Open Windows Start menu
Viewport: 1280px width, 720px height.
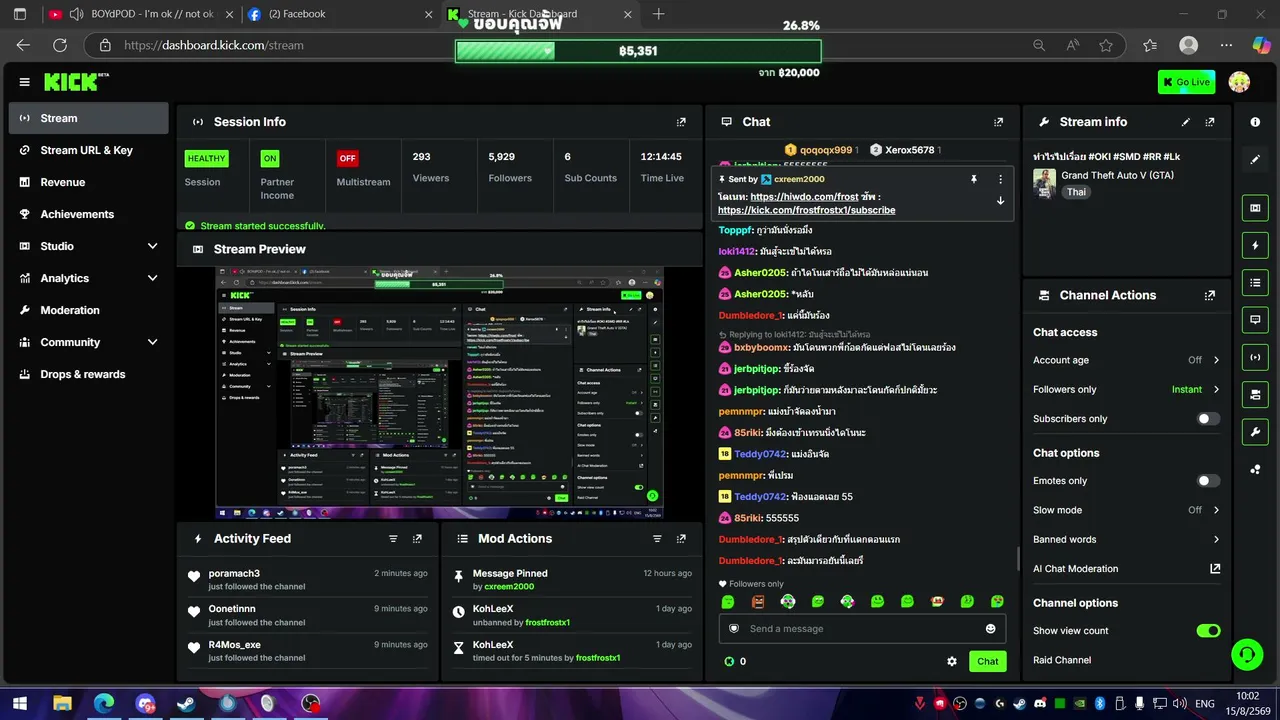pos(20,704)
